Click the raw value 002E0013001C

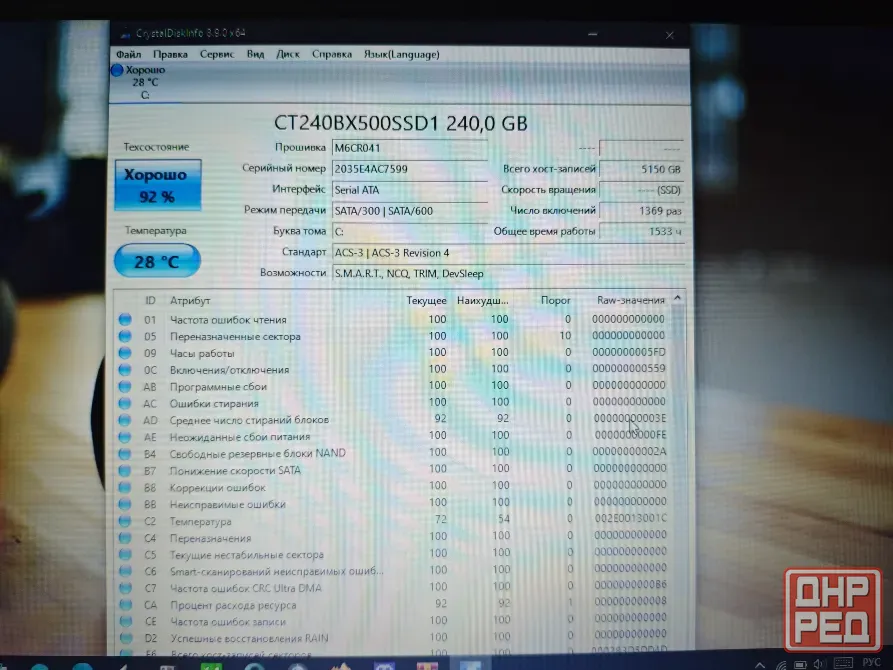(630, 518)
